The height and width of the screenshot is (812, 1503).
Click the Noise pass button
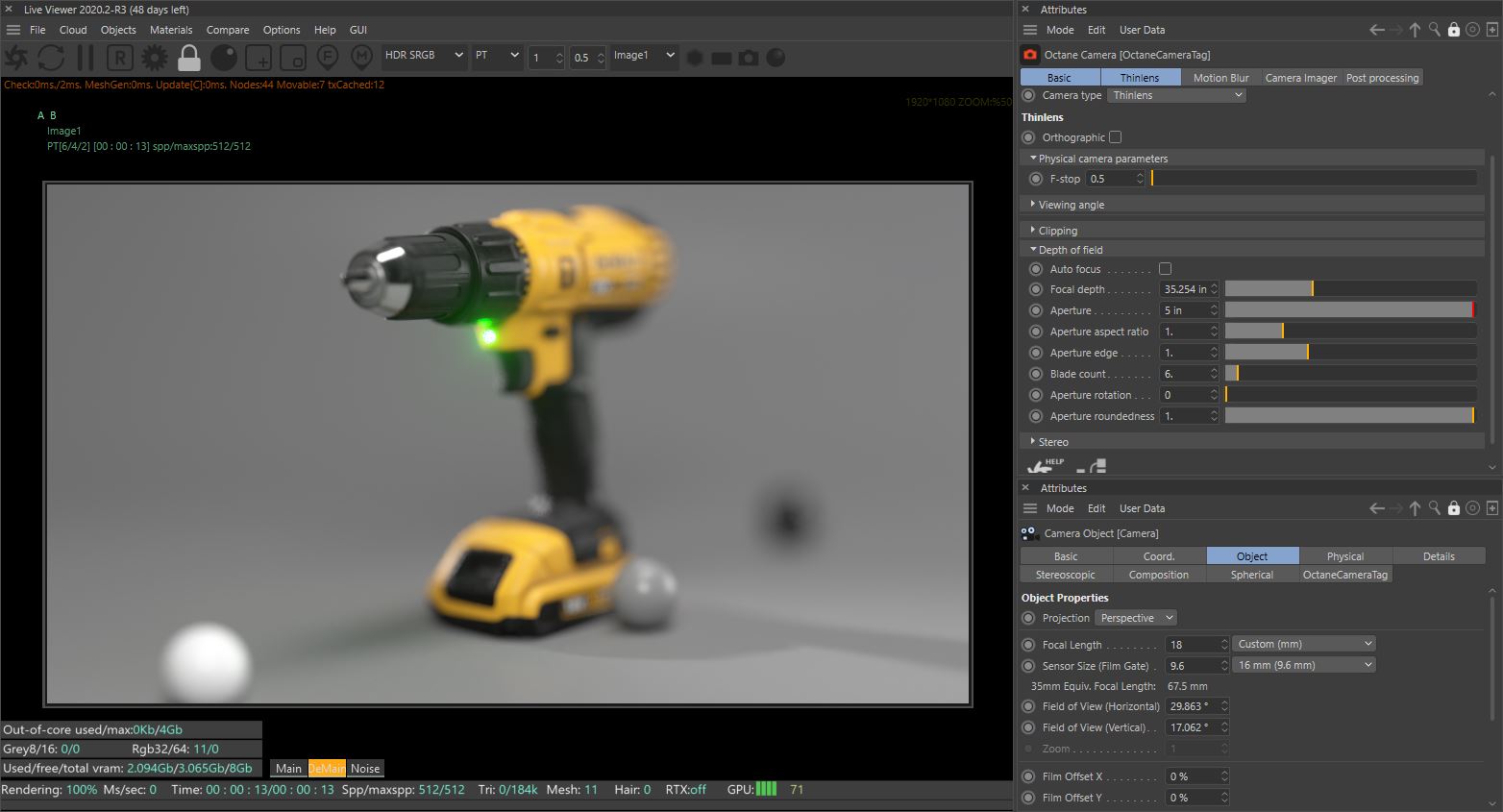point(365,769)
